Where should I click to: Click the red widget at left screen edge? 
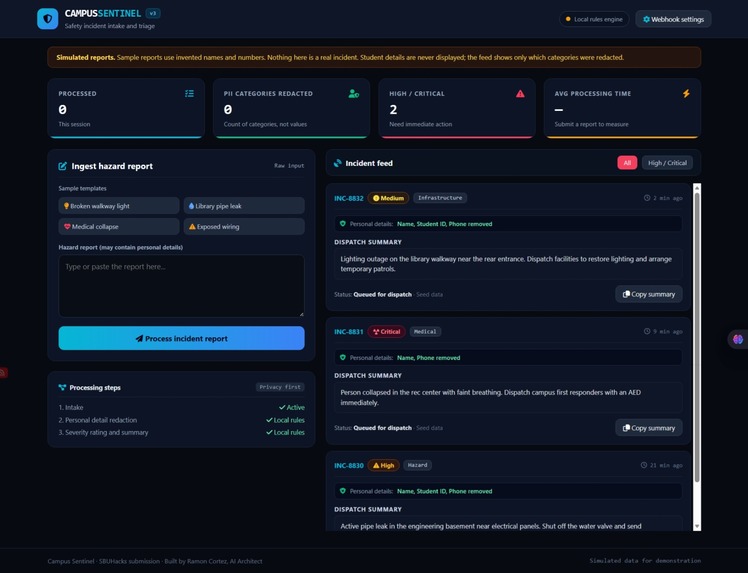pyautogui.click(x=3, y=372)
